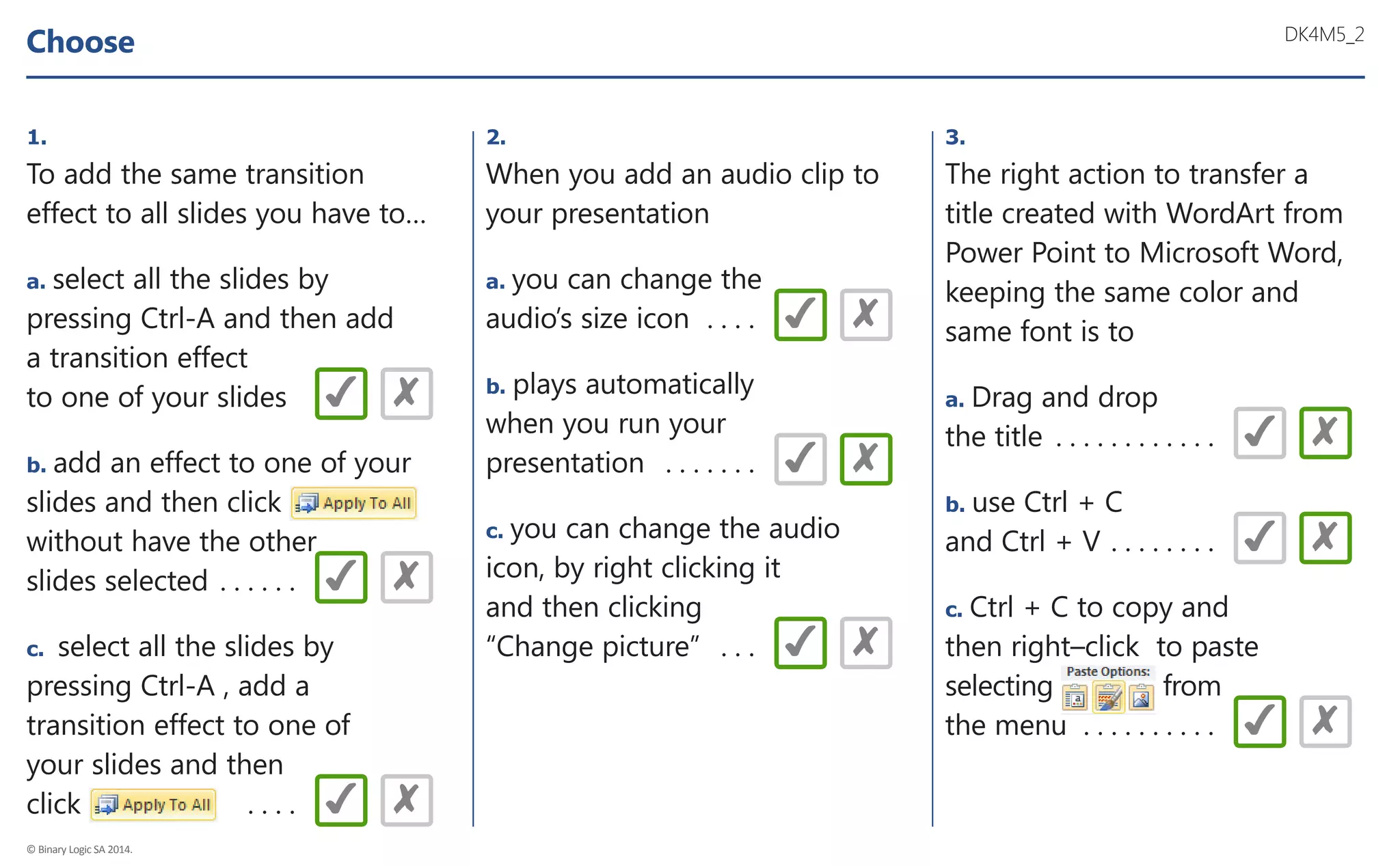
Task: Click the first Paste Options icon
Action: pyautogui.click(x=1075, y=698)
